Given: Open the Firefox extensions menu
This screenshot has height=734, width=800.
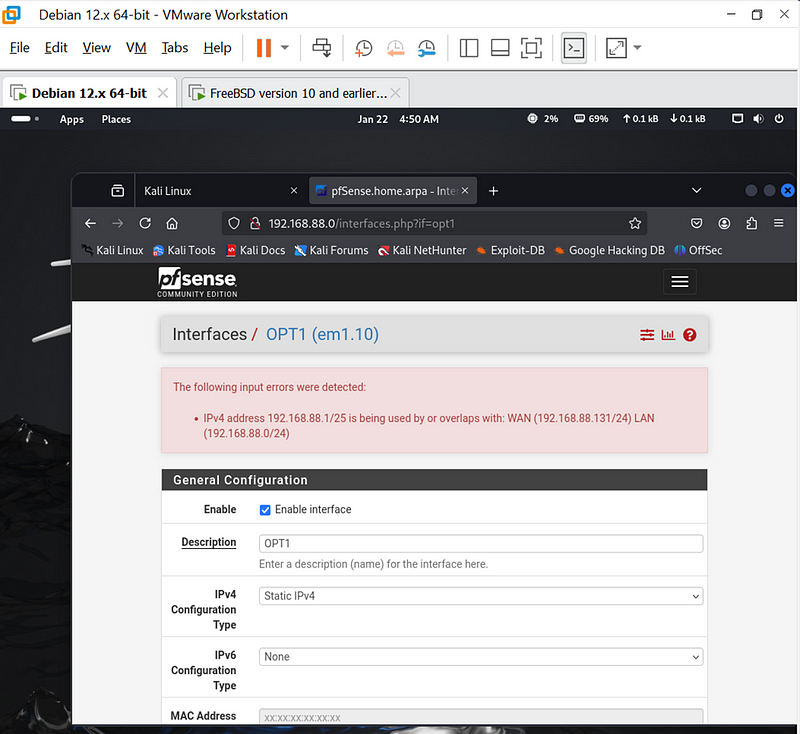Looking at the screenshot, I should coord(752,223).
